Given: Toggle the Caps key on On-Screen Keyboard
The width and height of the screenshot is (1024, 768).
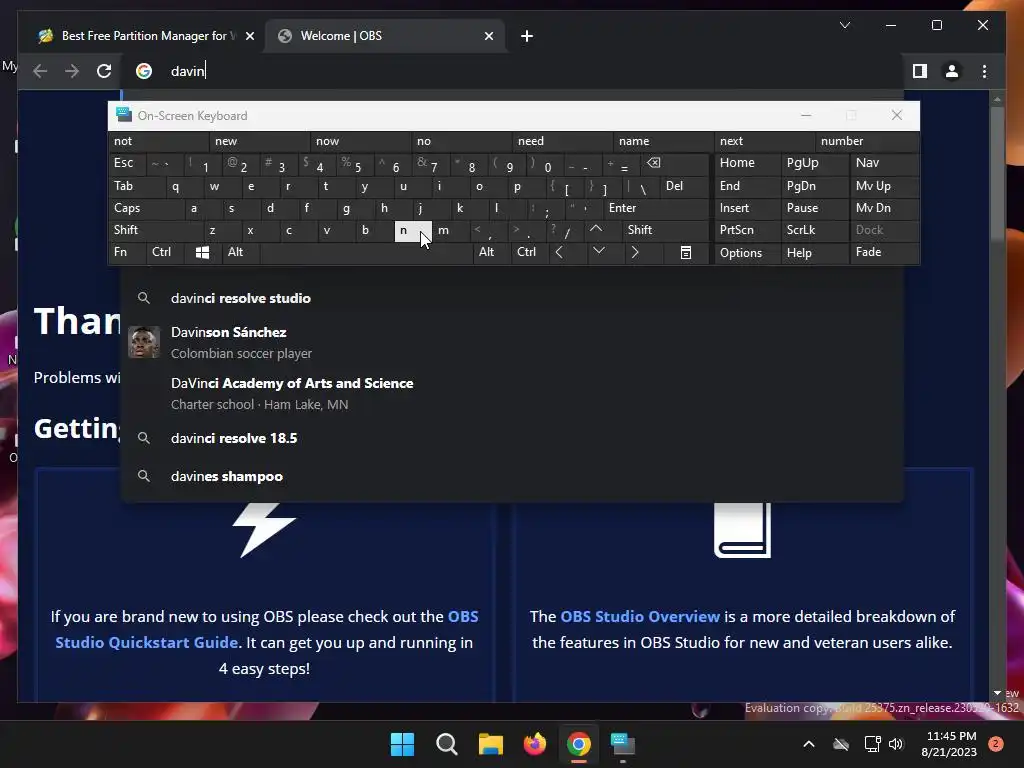Looking at the screenshot, I should pyautogui.click(x=145, y=208).
